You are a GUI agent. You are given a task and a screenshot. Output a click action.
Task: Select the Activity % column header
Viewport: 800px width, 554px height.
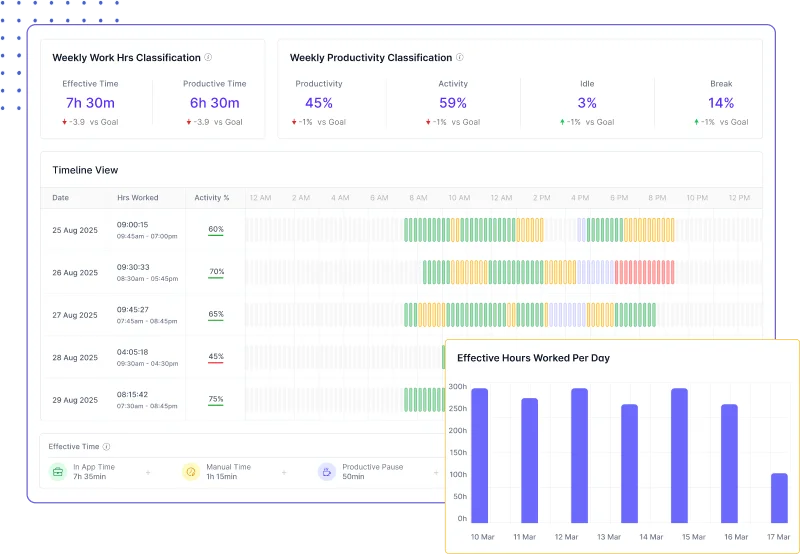click(212, 198)
